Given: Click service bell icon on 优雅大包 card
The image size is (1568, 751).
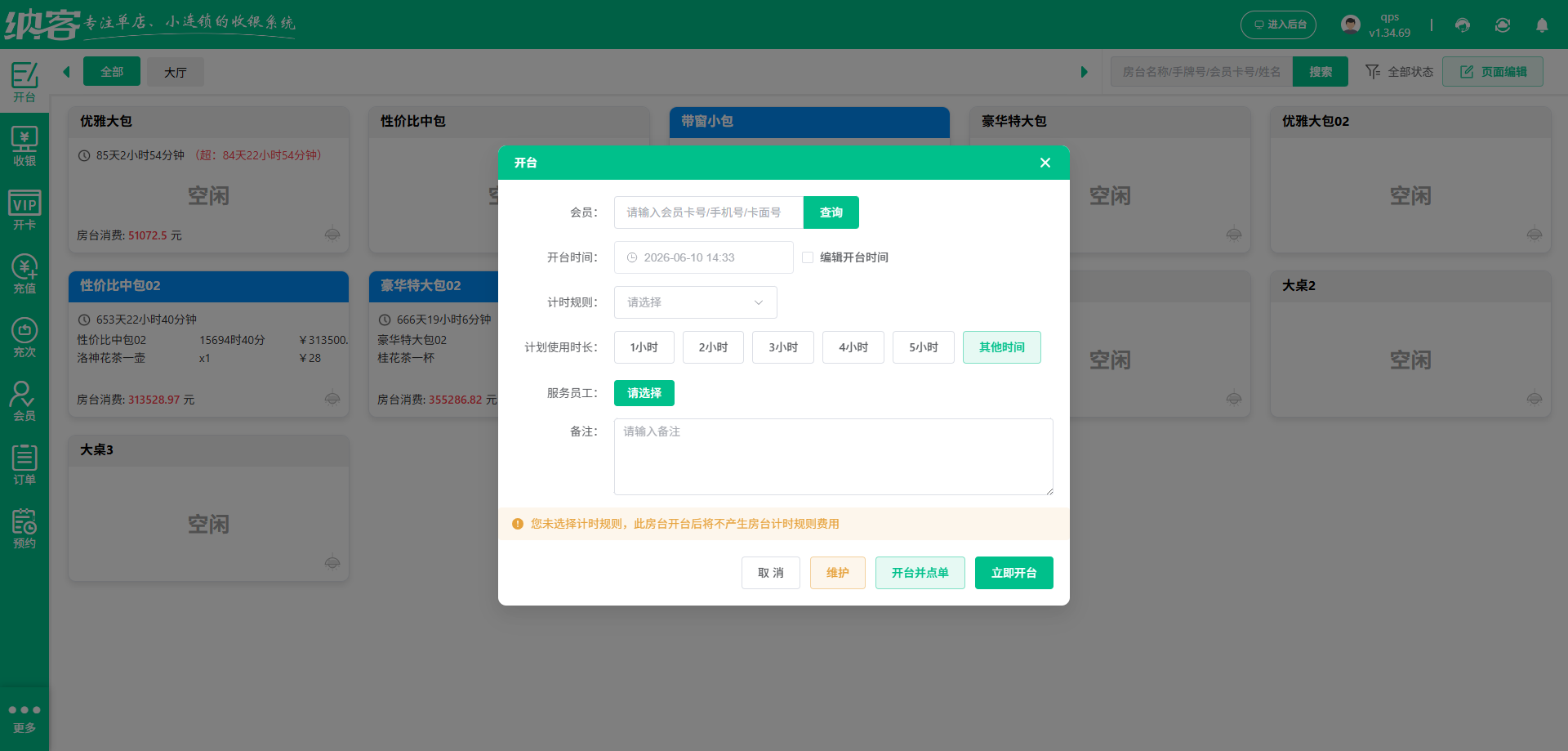Looking at the screenshot, I should (332, 235).
